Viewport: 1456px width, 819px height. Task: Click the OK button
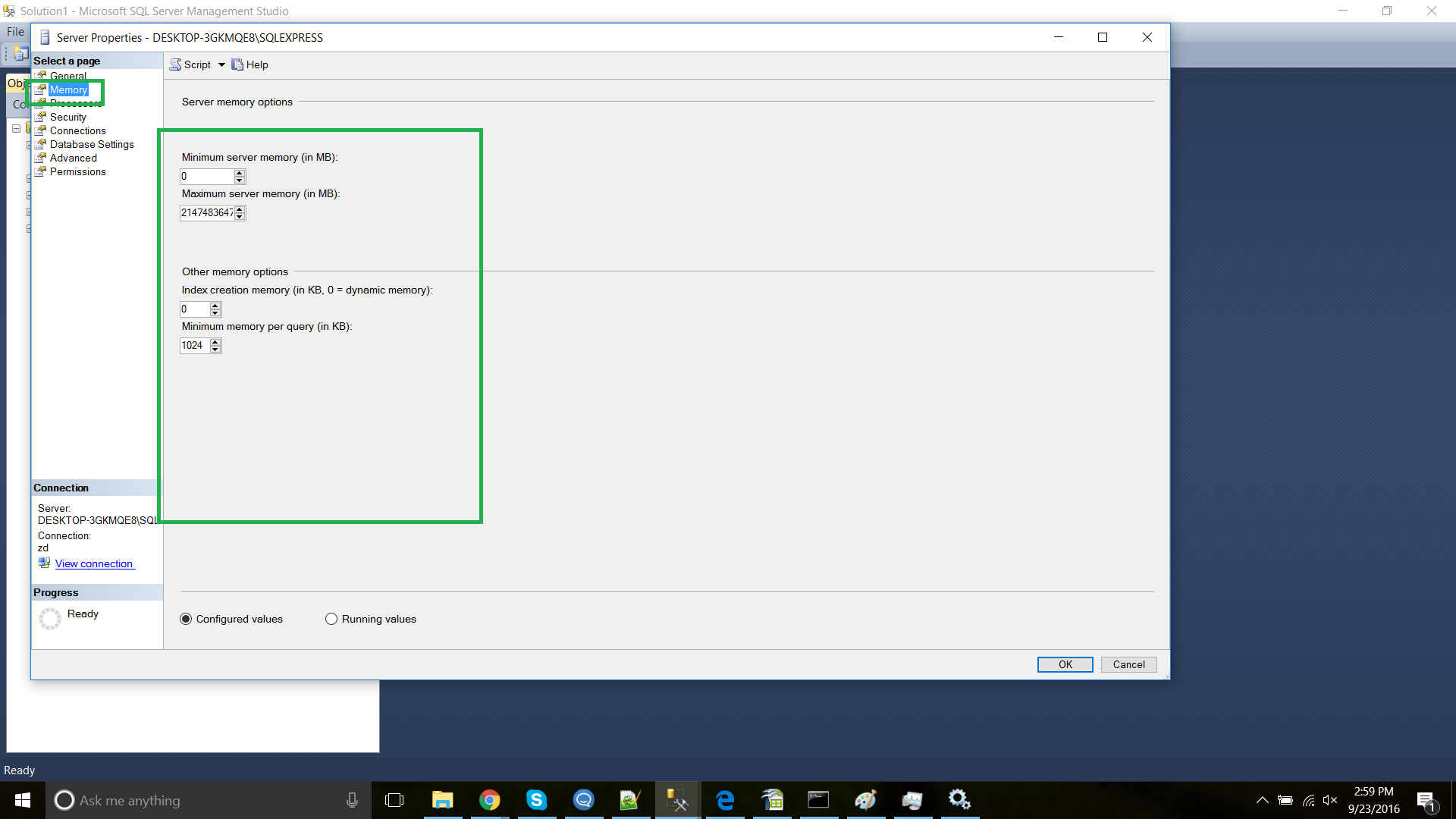[x=1065, y=664]
